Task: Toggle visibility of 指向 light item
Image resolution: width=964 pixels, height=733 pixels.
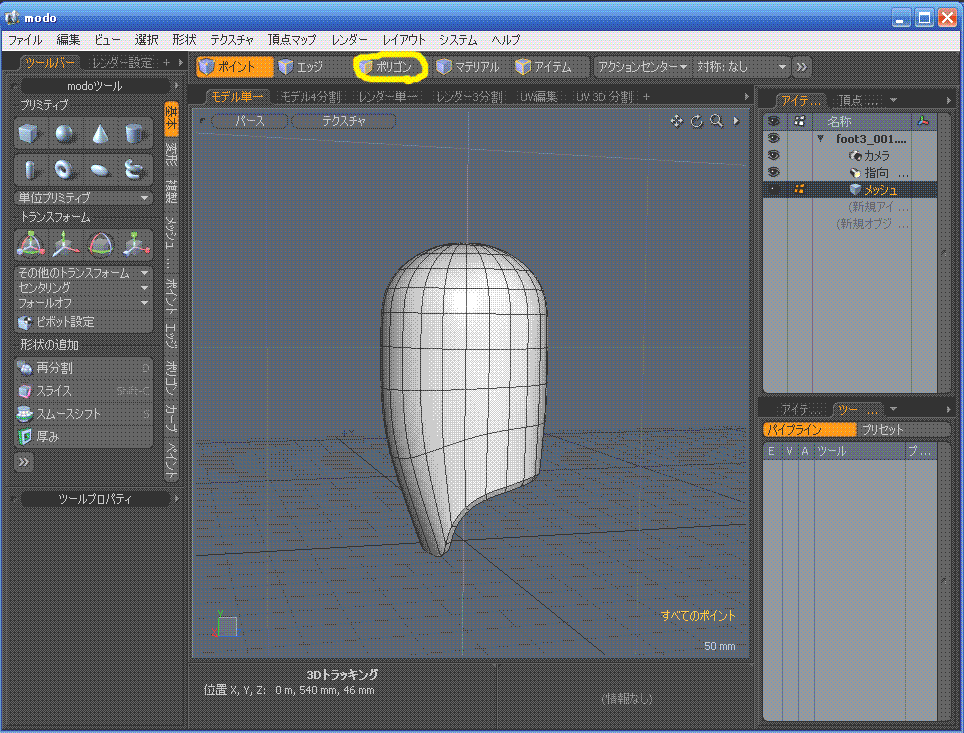Action: [773, 172]
